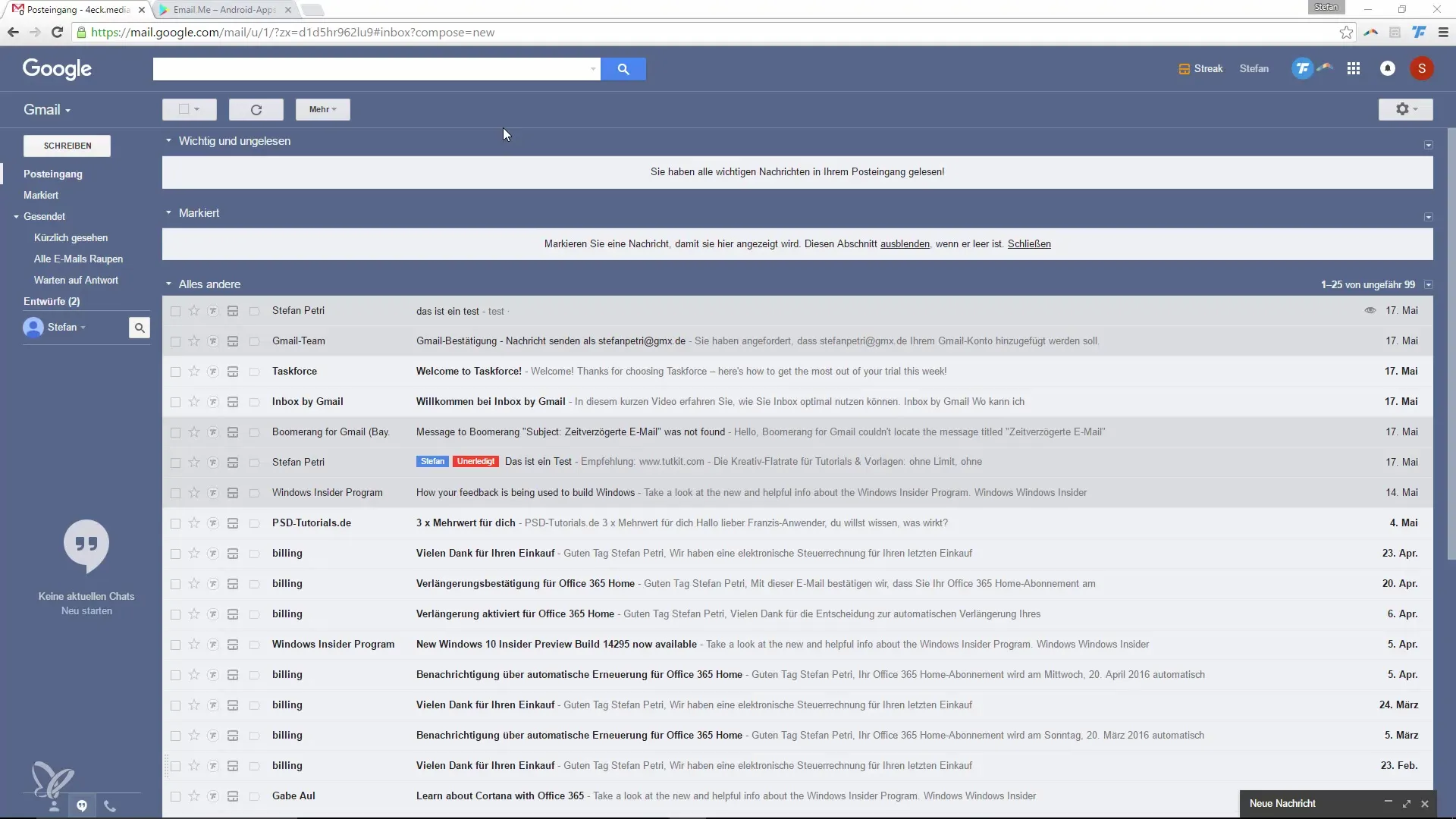Image resolution: width=1456 pixels, height=819 pixels.
Task: Click the search contacts icon beside Stefan
Action: pyautogui.click(x=140, y=328)
